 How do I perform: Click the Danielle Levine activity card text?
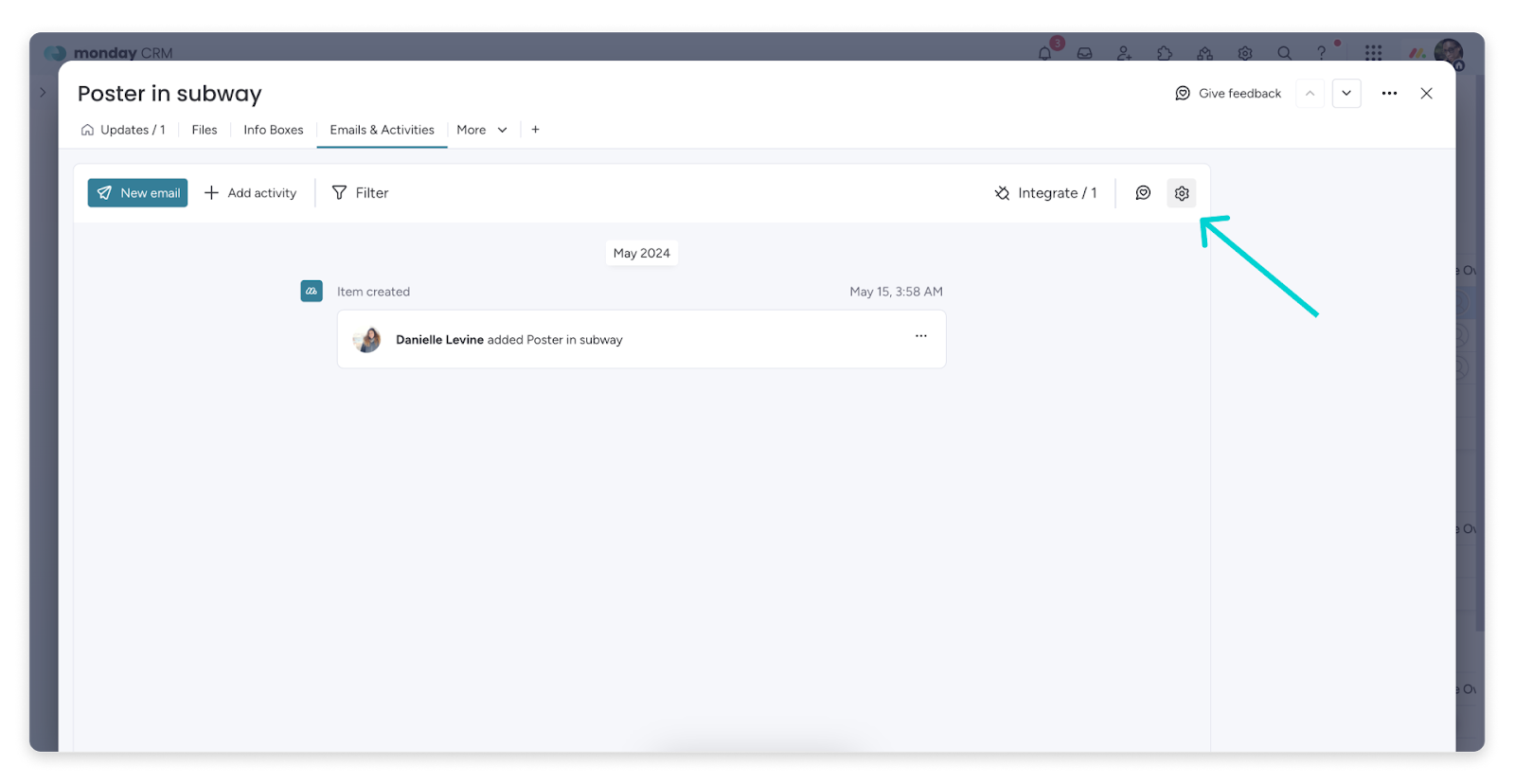pyautogui.click(x=509, y=340)
